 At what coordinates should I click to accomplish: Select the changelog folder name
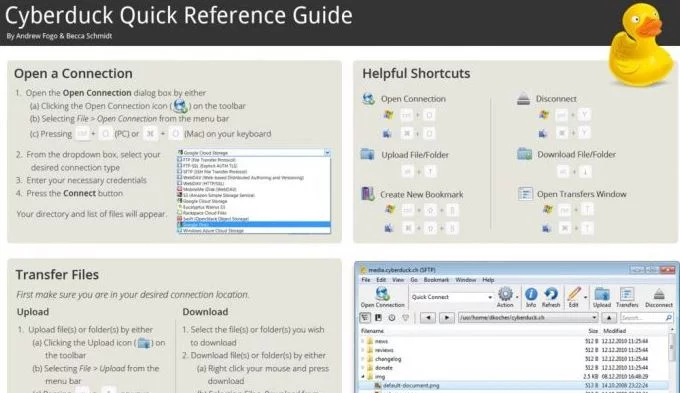tap(388, 359)
